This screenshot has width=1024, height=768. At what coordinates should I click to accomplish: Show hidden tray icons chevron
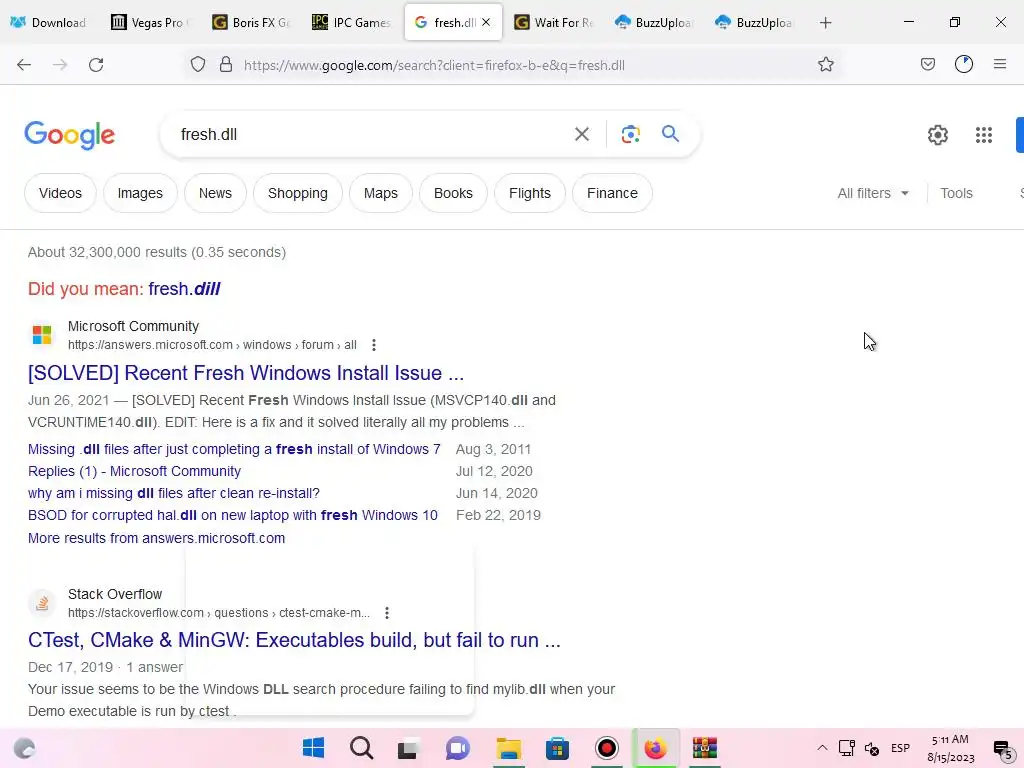pos(822,748)
